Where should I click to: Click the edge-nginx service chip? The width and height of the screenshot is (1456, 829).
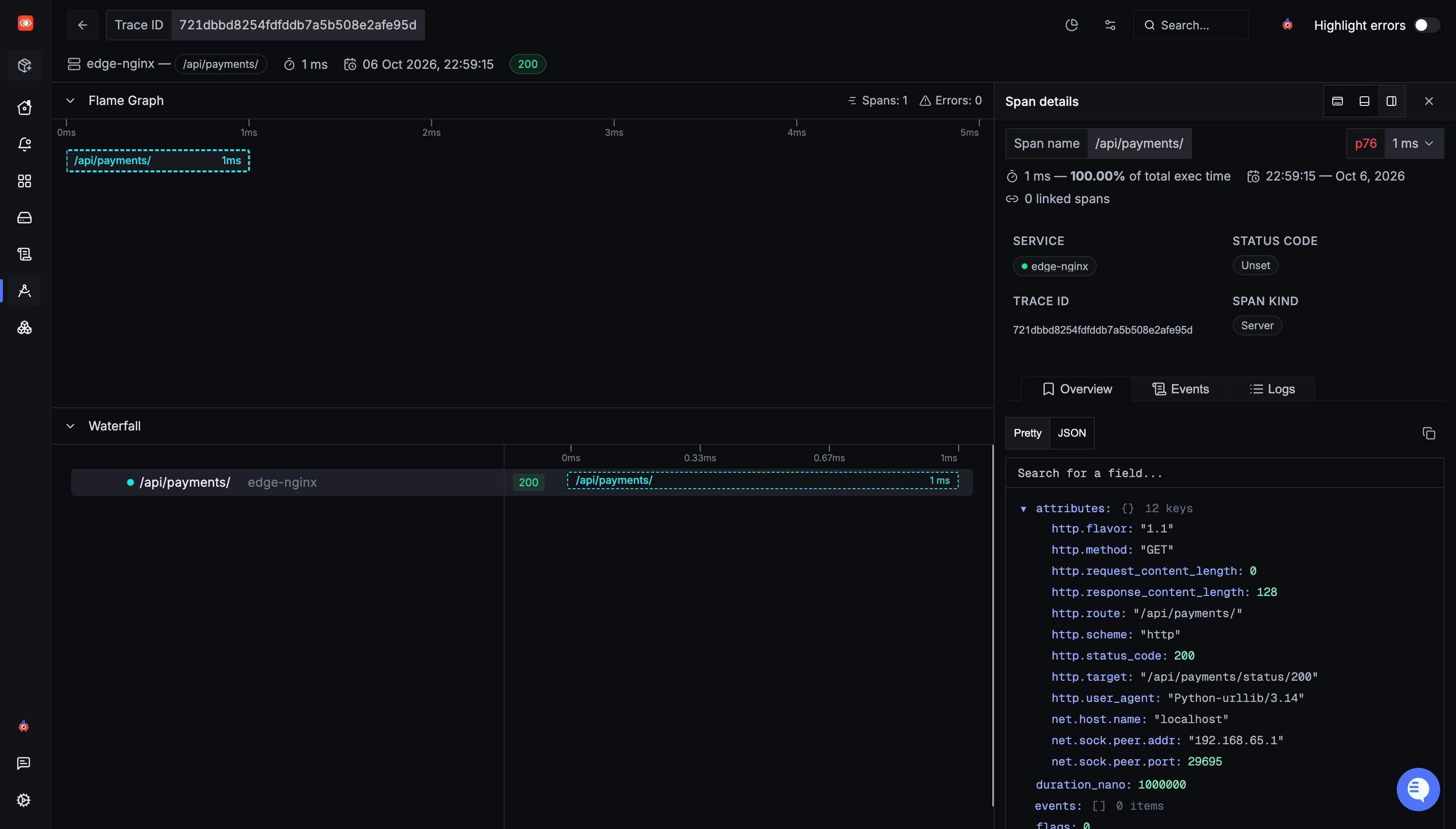(x=1054, y=266)
